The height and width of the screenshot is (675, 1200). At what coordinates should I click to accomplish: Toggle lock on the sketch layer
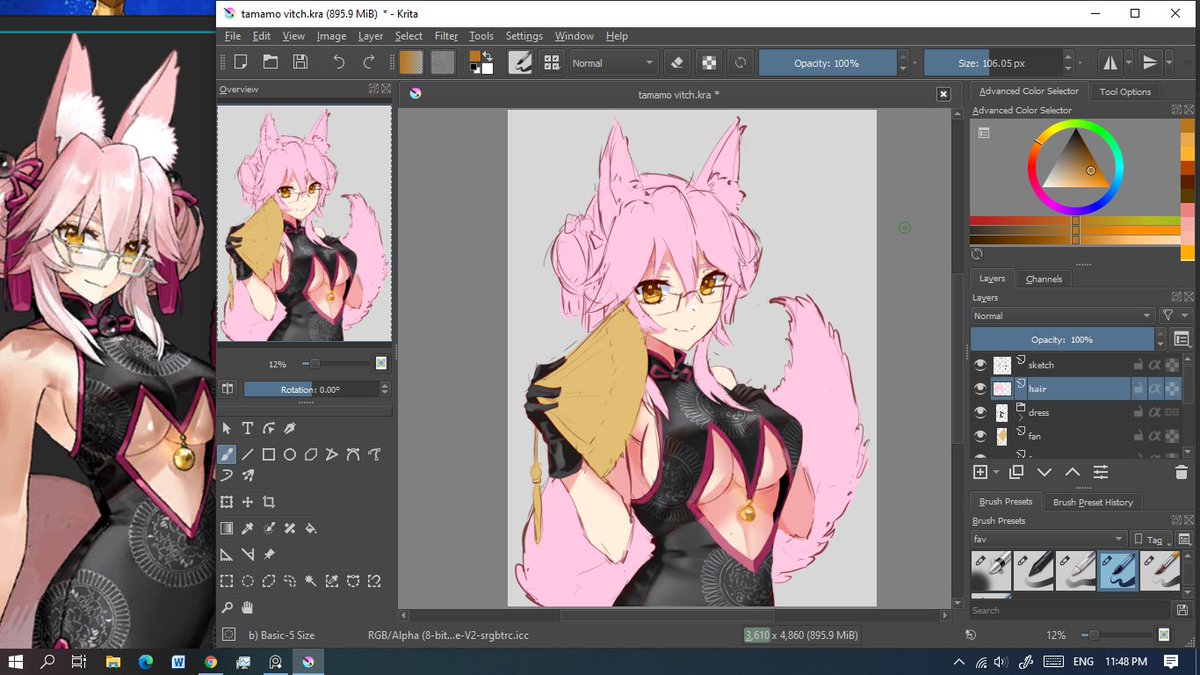[x=1138, y=365]
